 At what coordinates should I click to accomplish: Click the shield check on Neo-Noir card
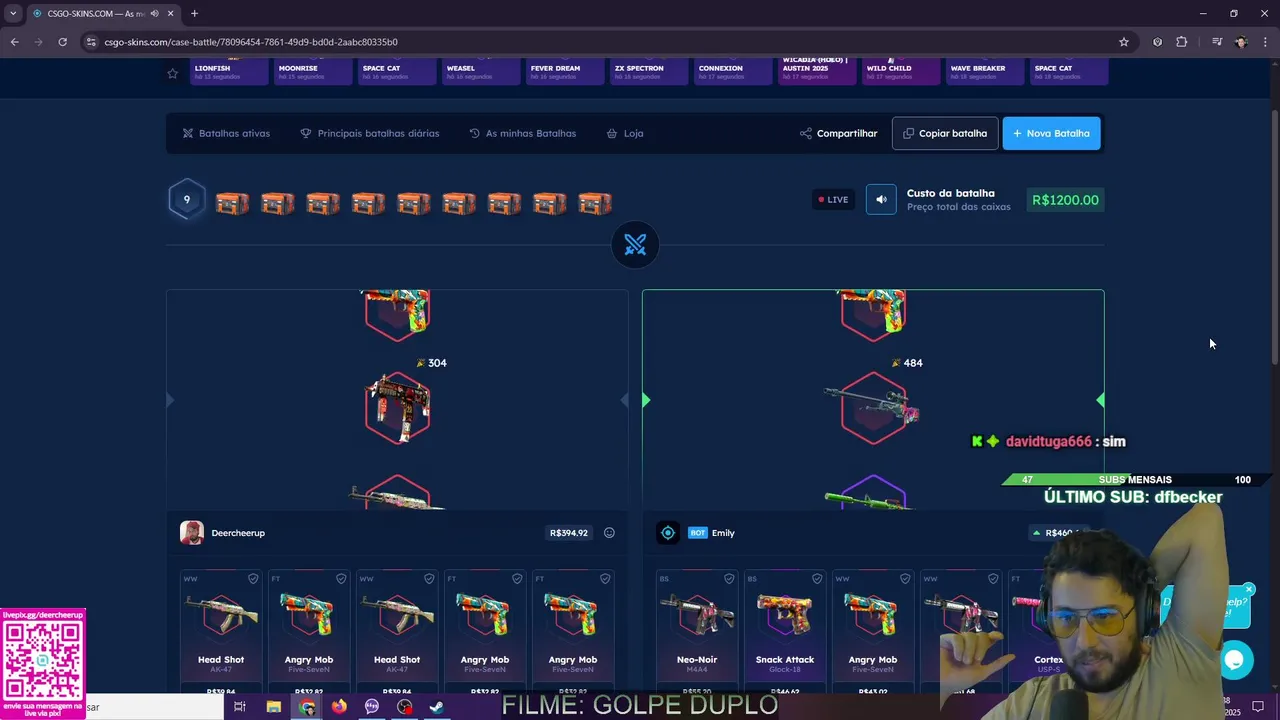click(x=729, y=579)
